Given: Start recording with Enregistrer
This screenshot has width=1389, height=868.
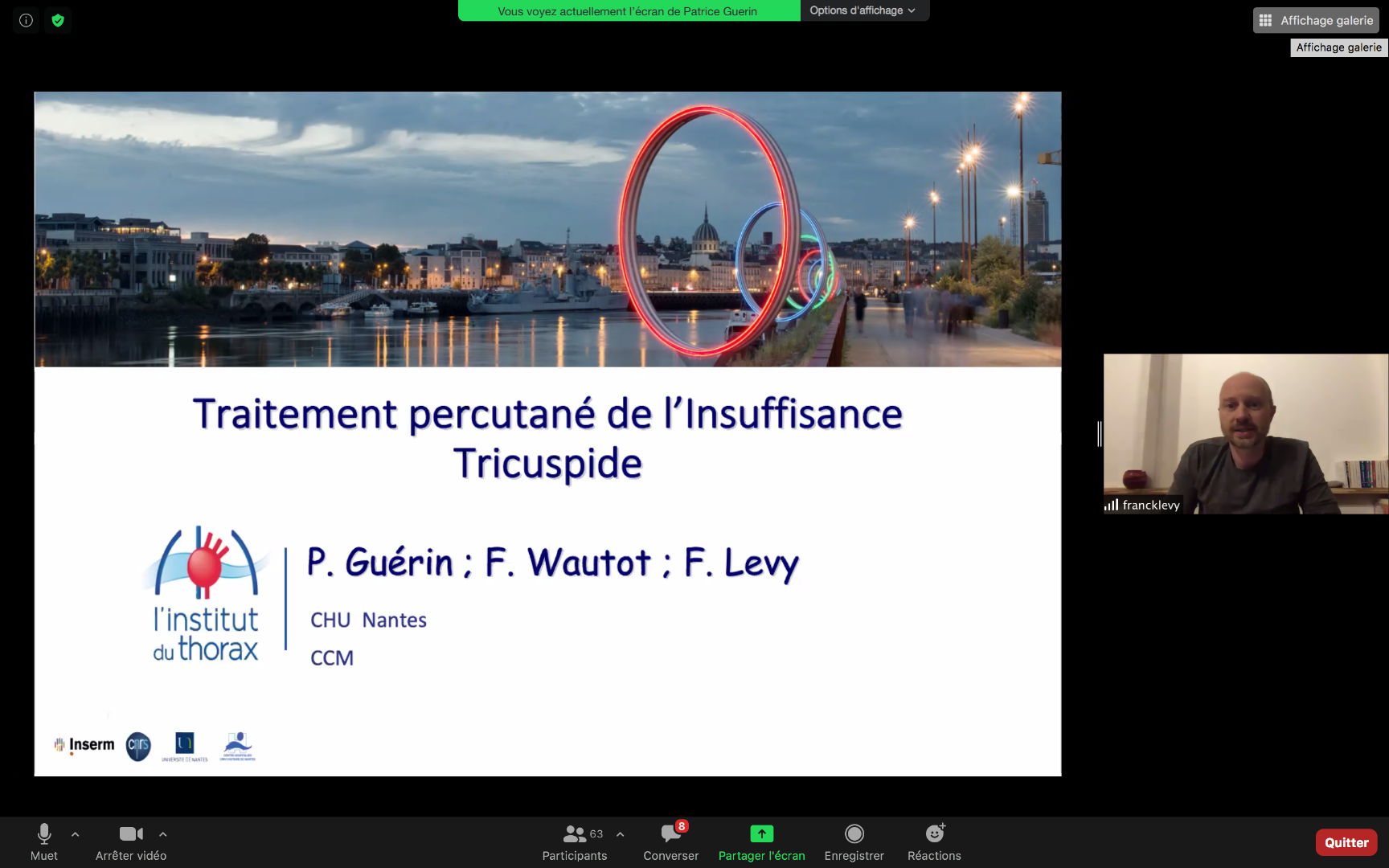Looking at the screenshot, I should pos(854,842).
